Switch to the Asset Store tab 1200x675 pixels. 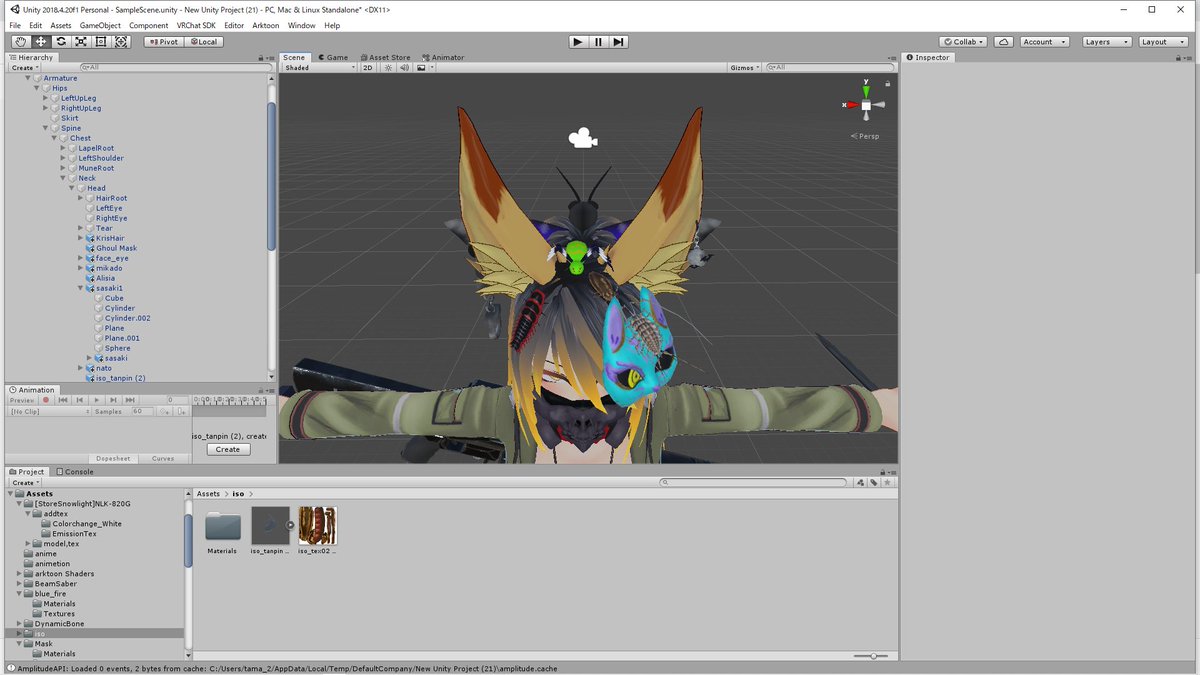385,57
